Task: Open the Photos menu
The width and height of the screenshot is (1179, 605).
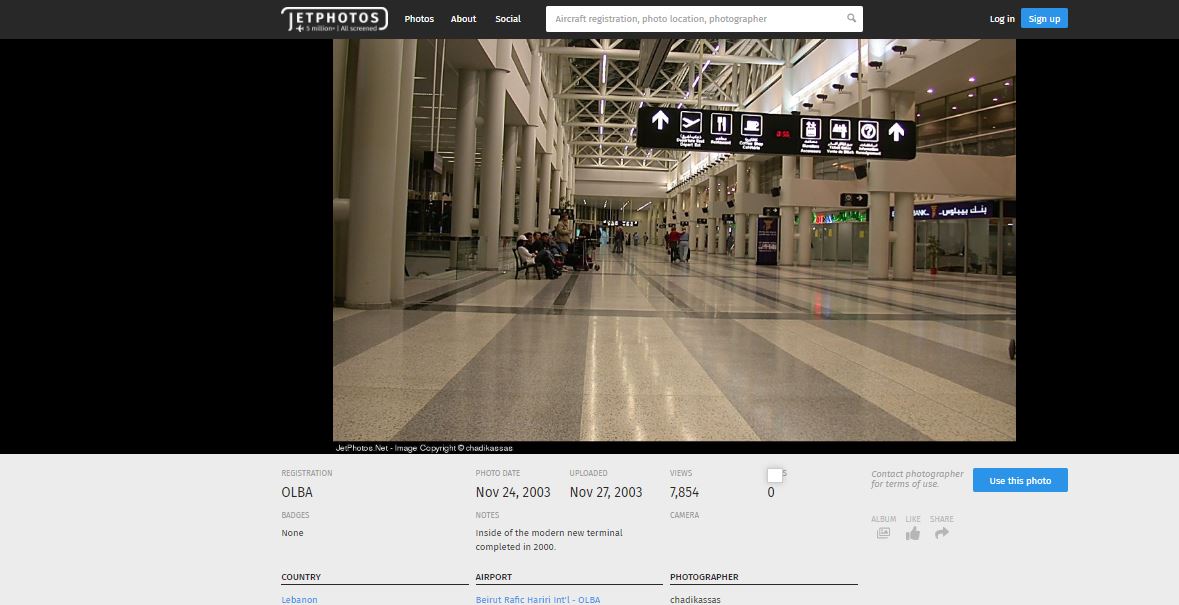Action: (419, 19)
